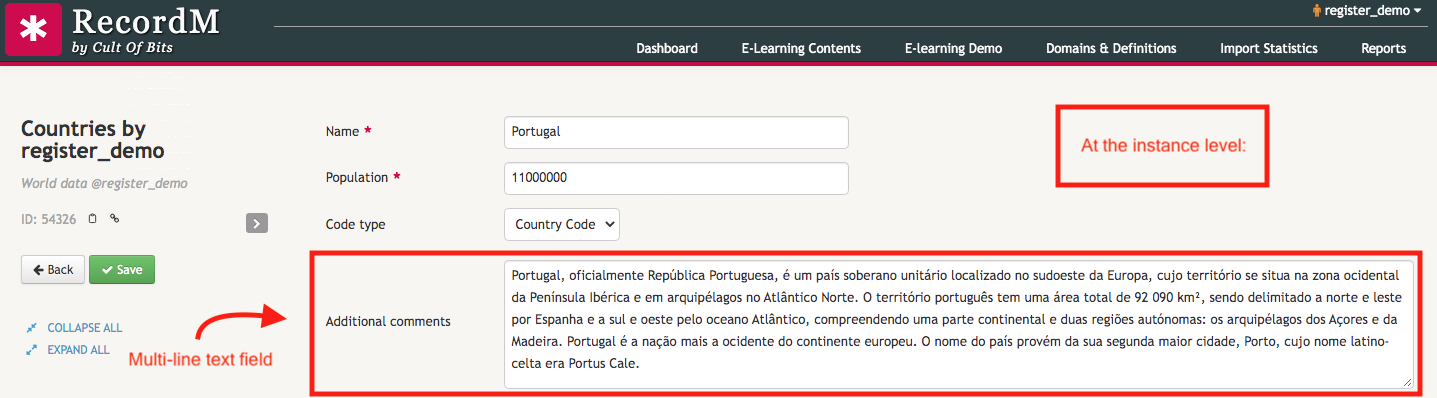The width and height of the screenshot is (1437, 398).
Task: Click the Additional comments text area resize handle
Action: (x=1408, y=382)
